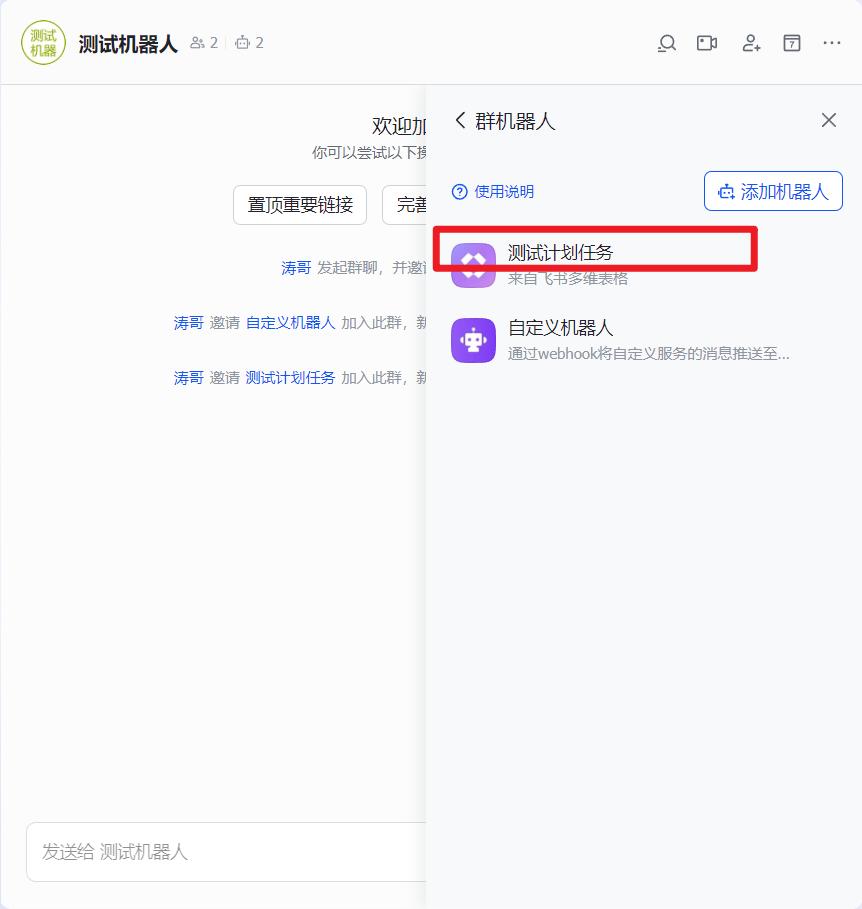862x909 pixels.
Task: Open 涛哥's profile from the chat message
Action: [294, 267]
